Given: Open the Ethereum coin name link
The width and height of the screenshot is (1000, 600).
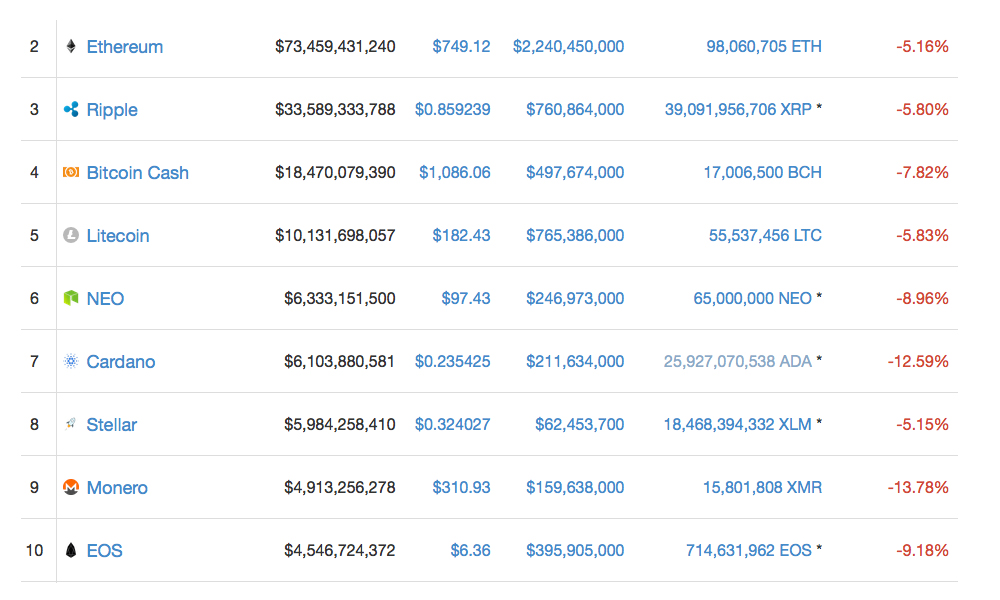Looking at the screenshot, I should tap(124, 47).
